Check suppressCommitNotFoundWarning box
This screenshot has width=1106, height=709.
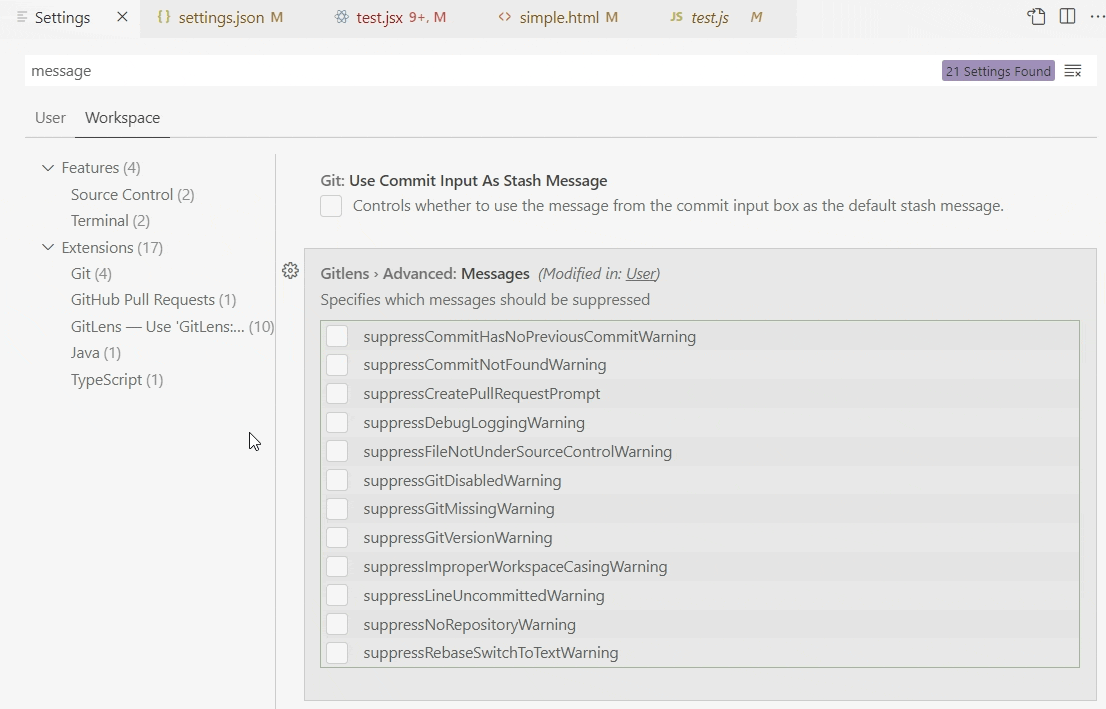click(x=337, y=365)
